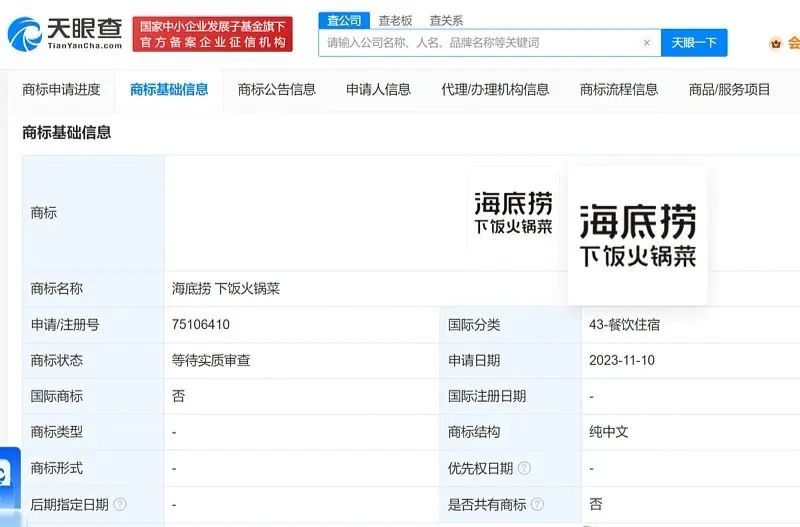Click the red 官方备案企业征信机构 banner
The image size is (800, 527).
(x=213, y=34)
